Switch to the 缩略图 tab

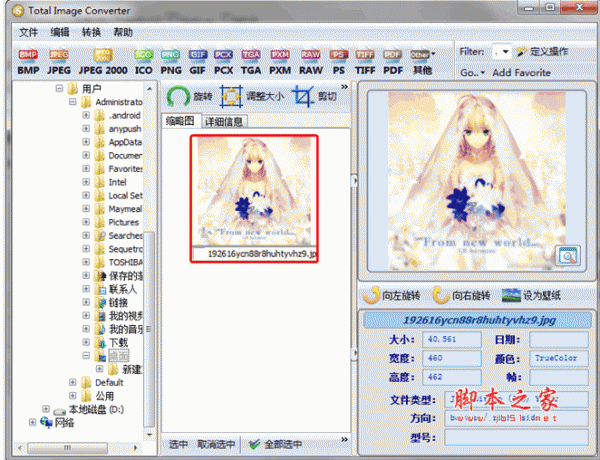(180, 121)
